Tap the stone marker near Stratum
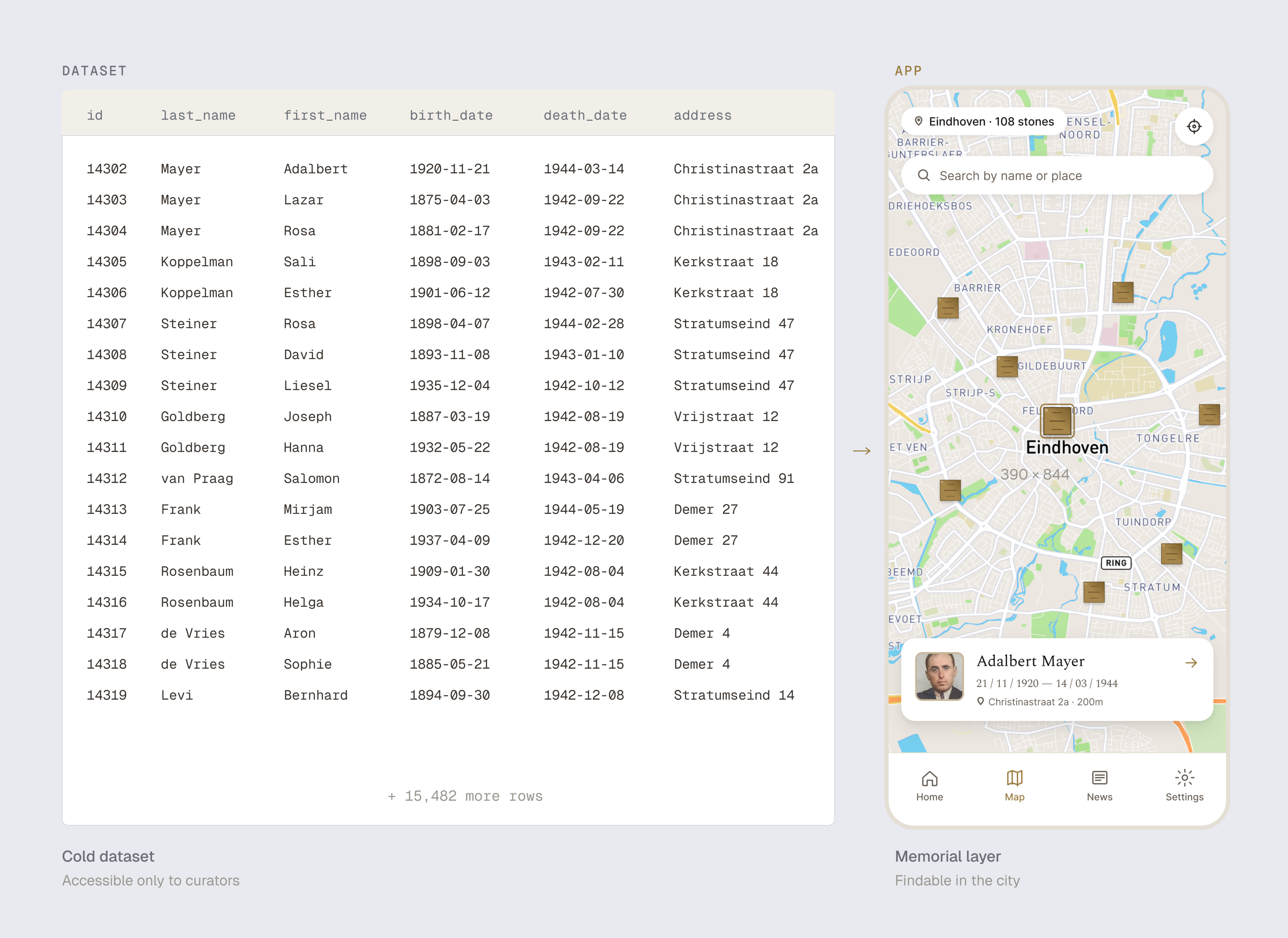This screenshot has height=938, width=1288. (1094, 592)
